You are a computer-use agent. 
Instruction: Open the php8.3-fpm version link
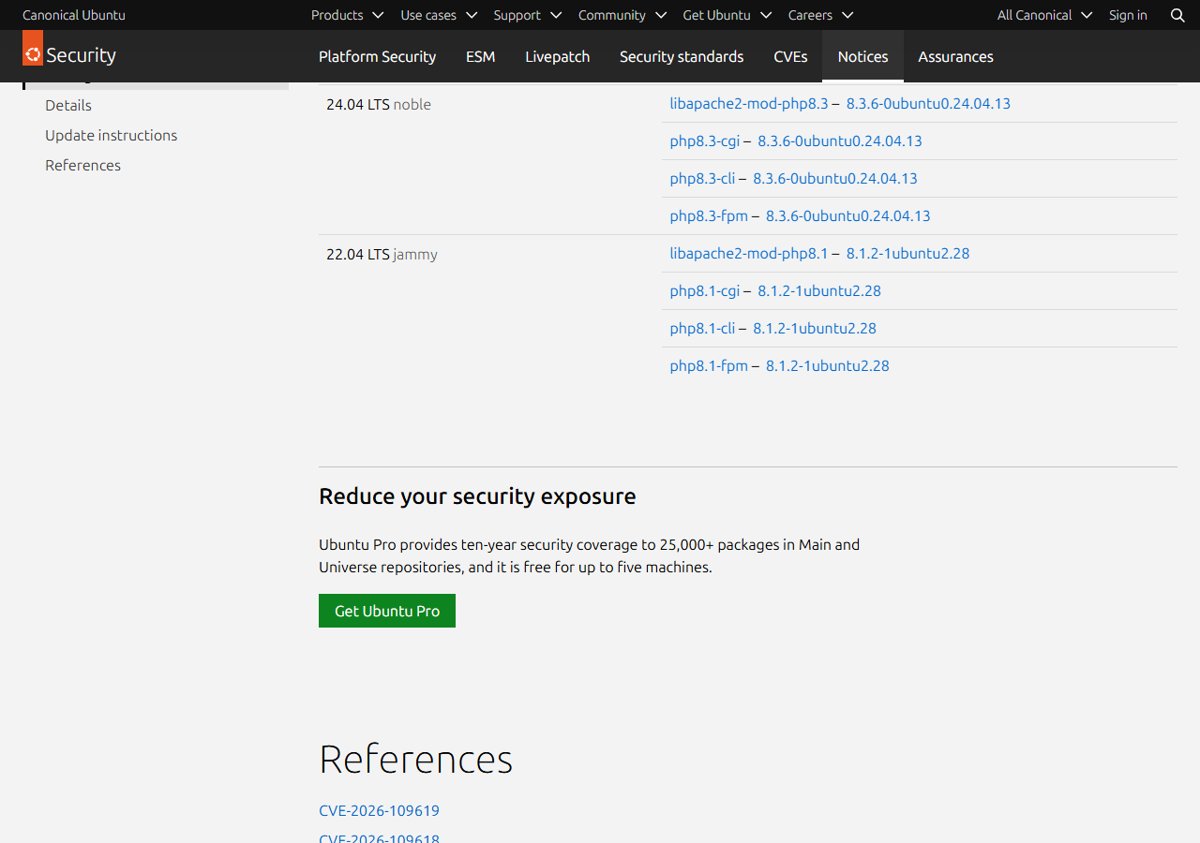point(848,215)
